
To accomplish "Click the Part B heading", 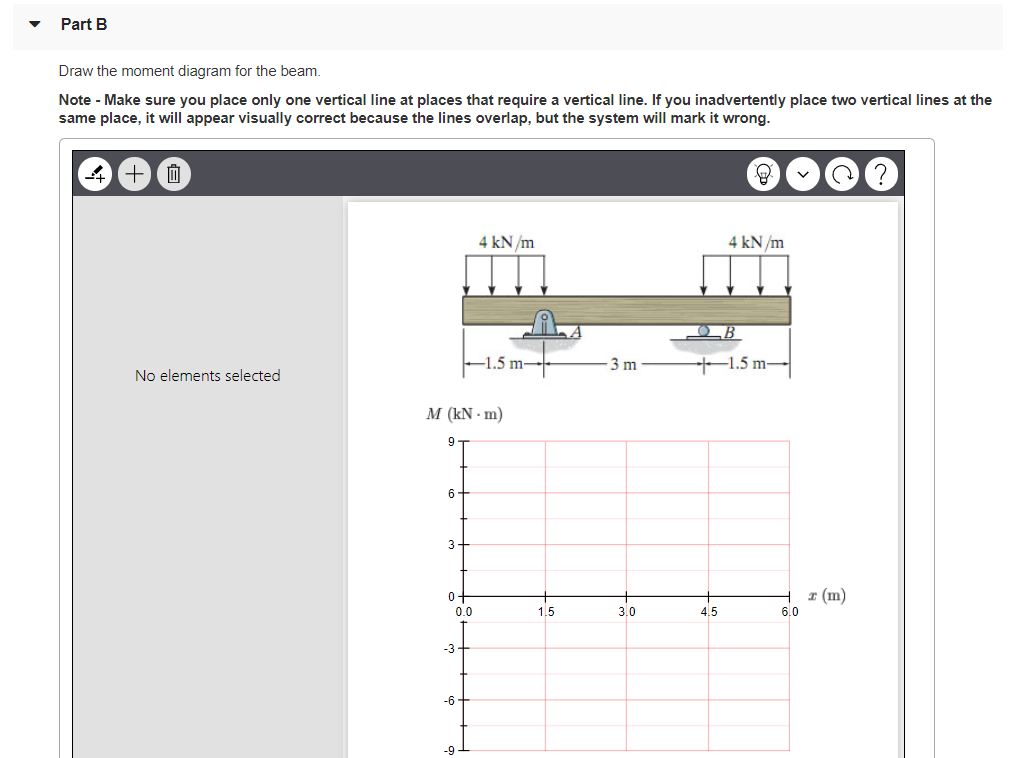I will [x=84, y=24].
